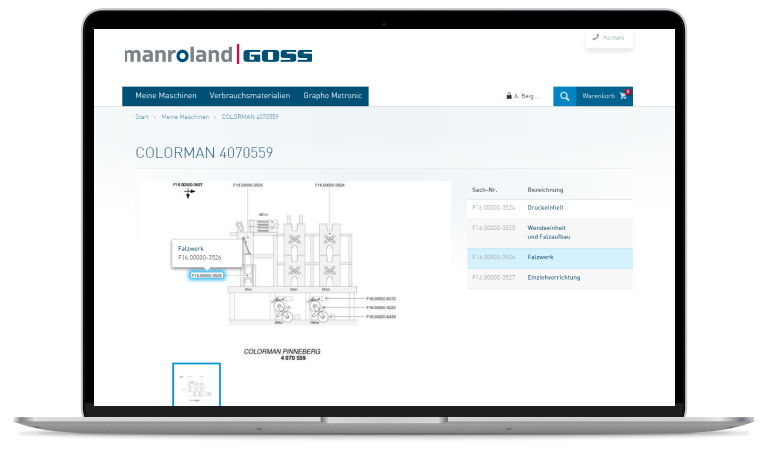The width and height of the screenshot is (768, 449).
Task: Open the Grapho Metronic menu
Action: pos(333,96)
